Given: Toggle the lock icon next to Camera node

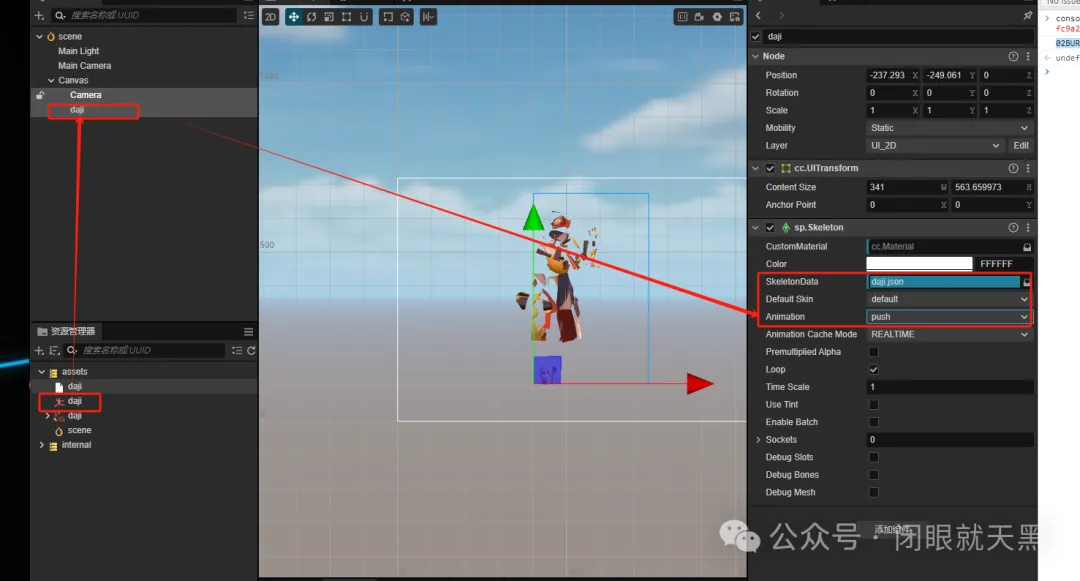Looking at the screenshot, I should pyautogui.click(x=40, y=95).
